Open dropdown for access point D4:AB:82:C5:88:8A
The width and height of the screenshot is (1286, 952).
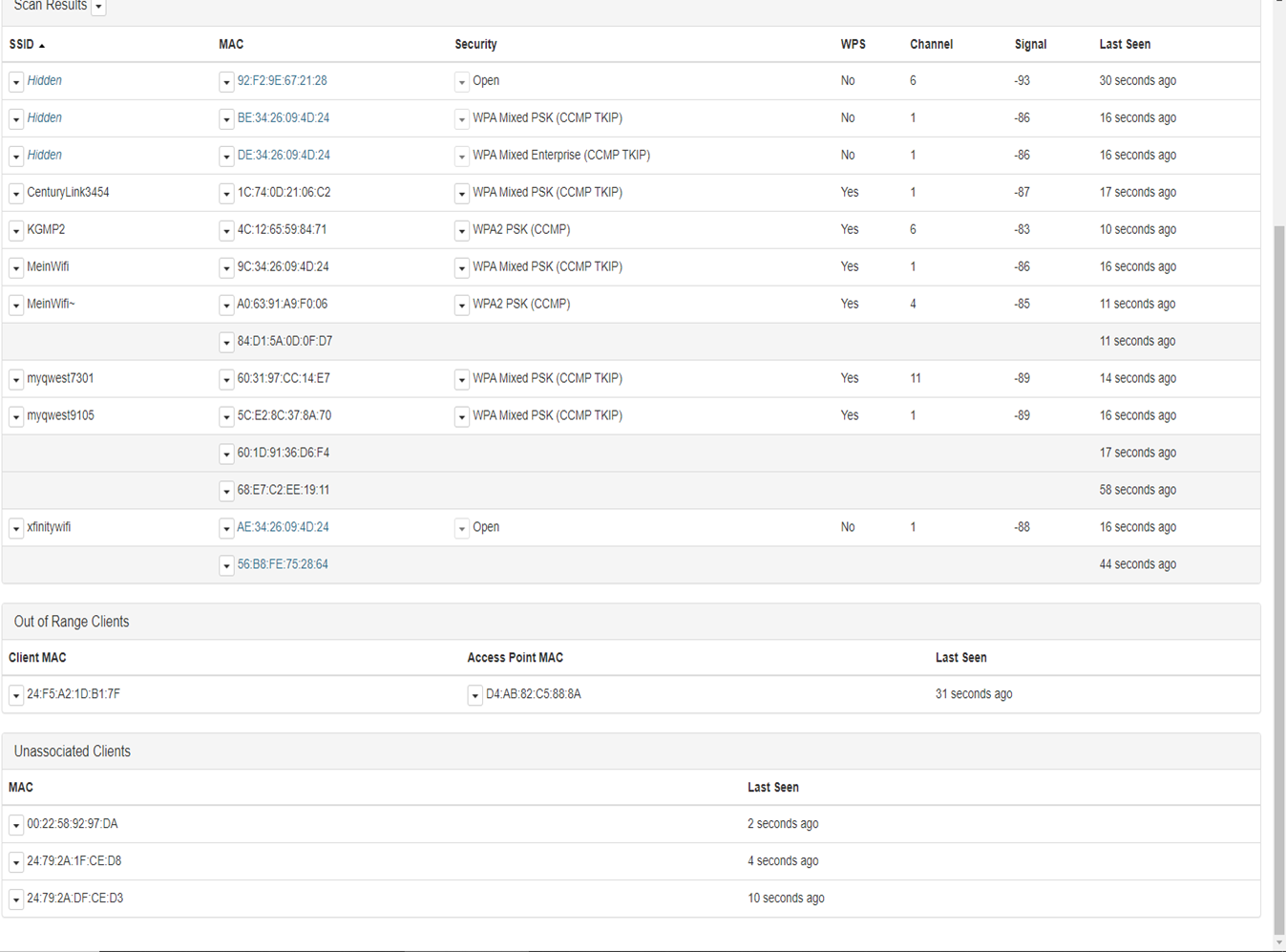(x=474, y=696)
